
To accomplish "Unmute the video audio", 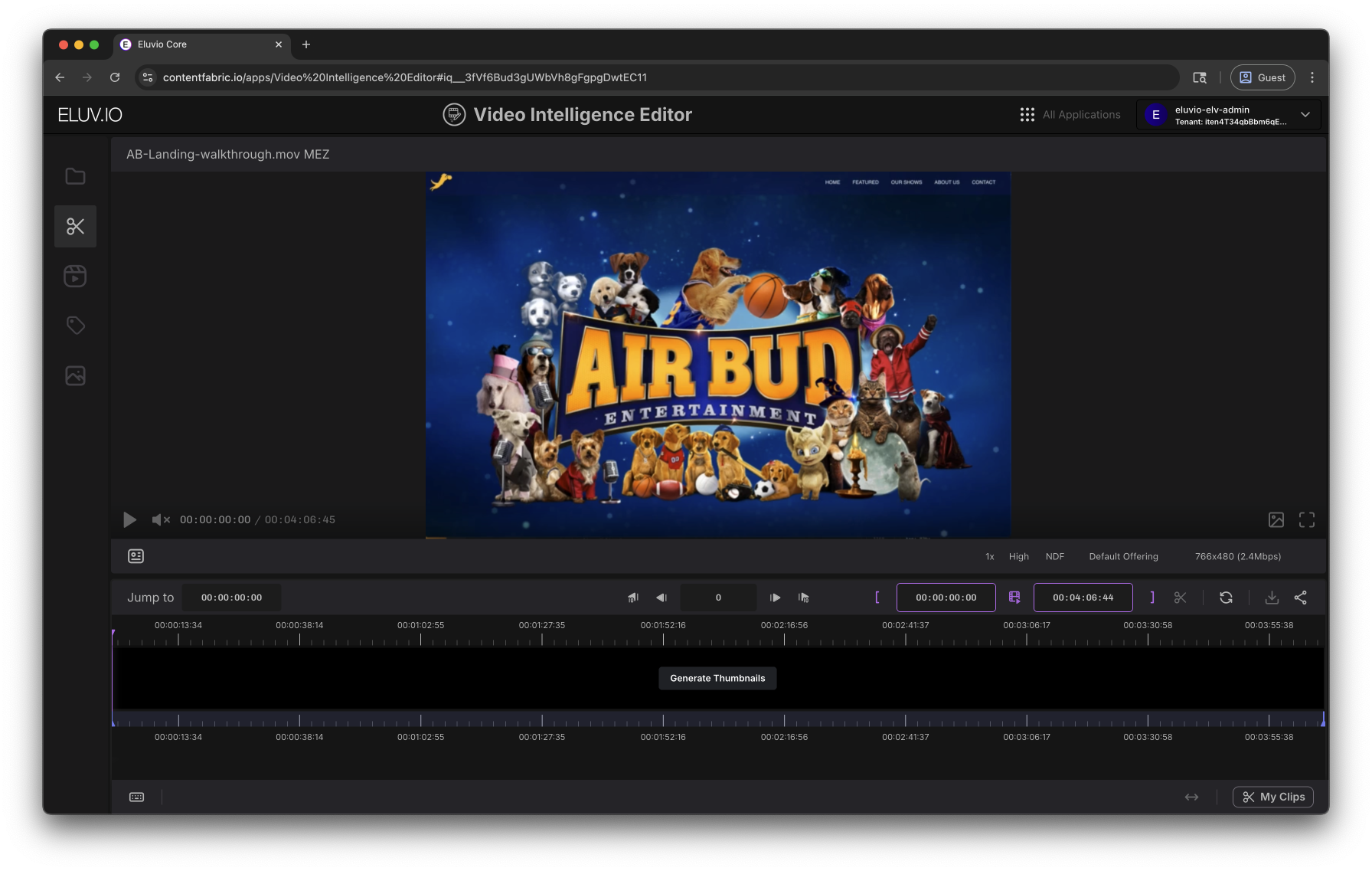I will (x=160, y=520).
